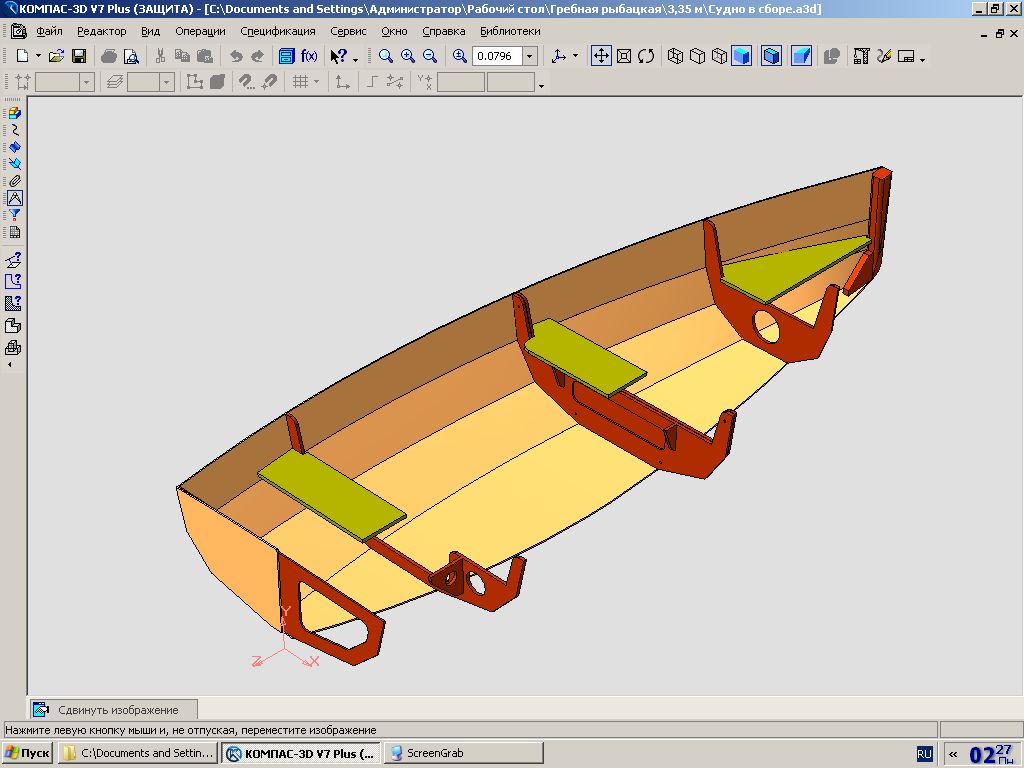This screenshot has width=1024, height=768.
Task: Toggle wireframe display mode
Action: coord(675,56)
